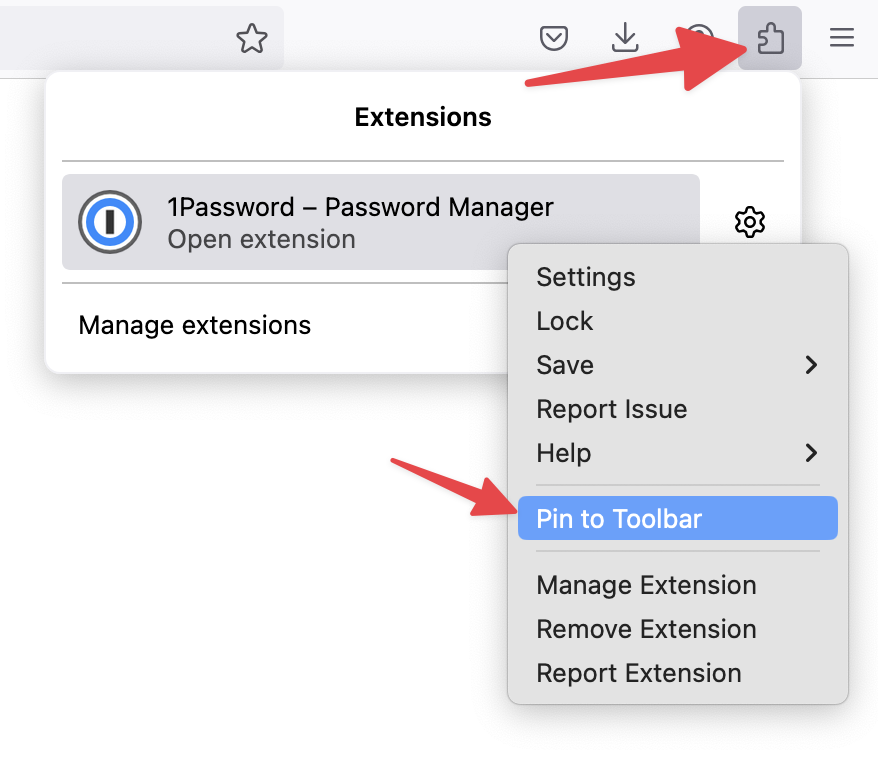Viewport: 878px width, 770px height.
Task: Select Manage Extension from the menu
Action: [x=646, y=585]
